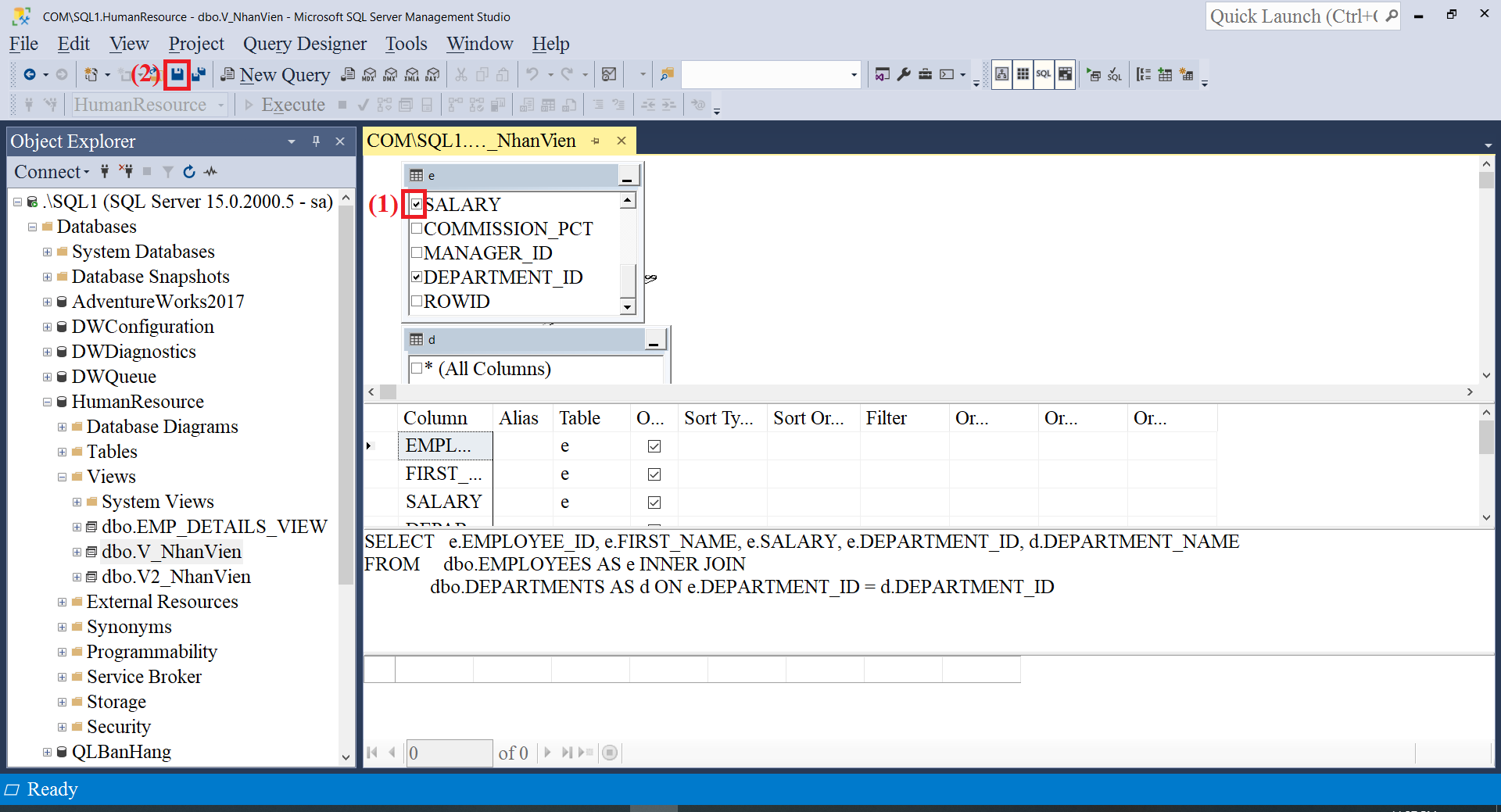Image resolution: width=1501 pixels, height=812 pixels.
Task: Expand the Tables folder node
Action: pos(62,452)
